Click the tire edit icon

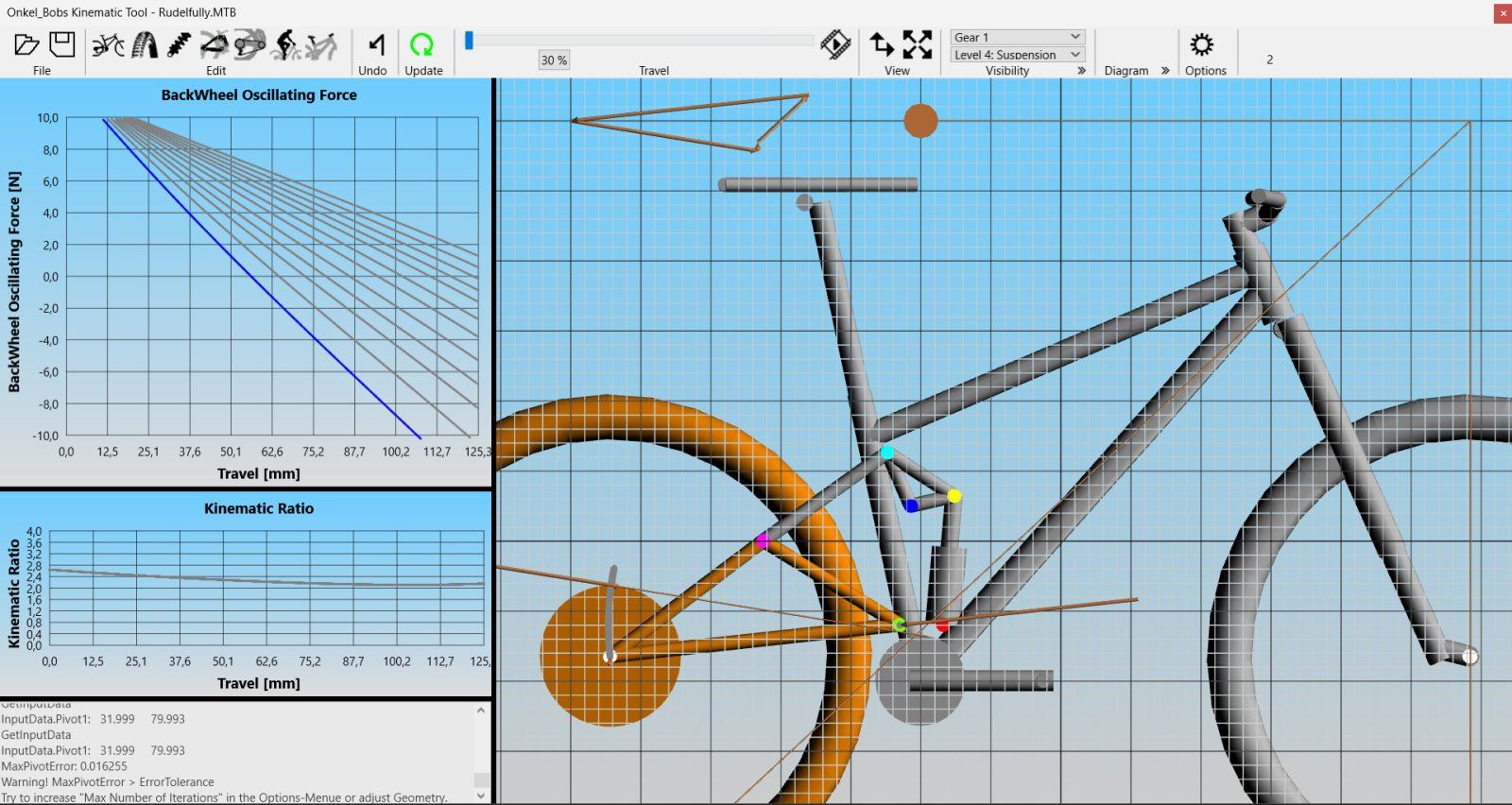(x=145, y=44)
